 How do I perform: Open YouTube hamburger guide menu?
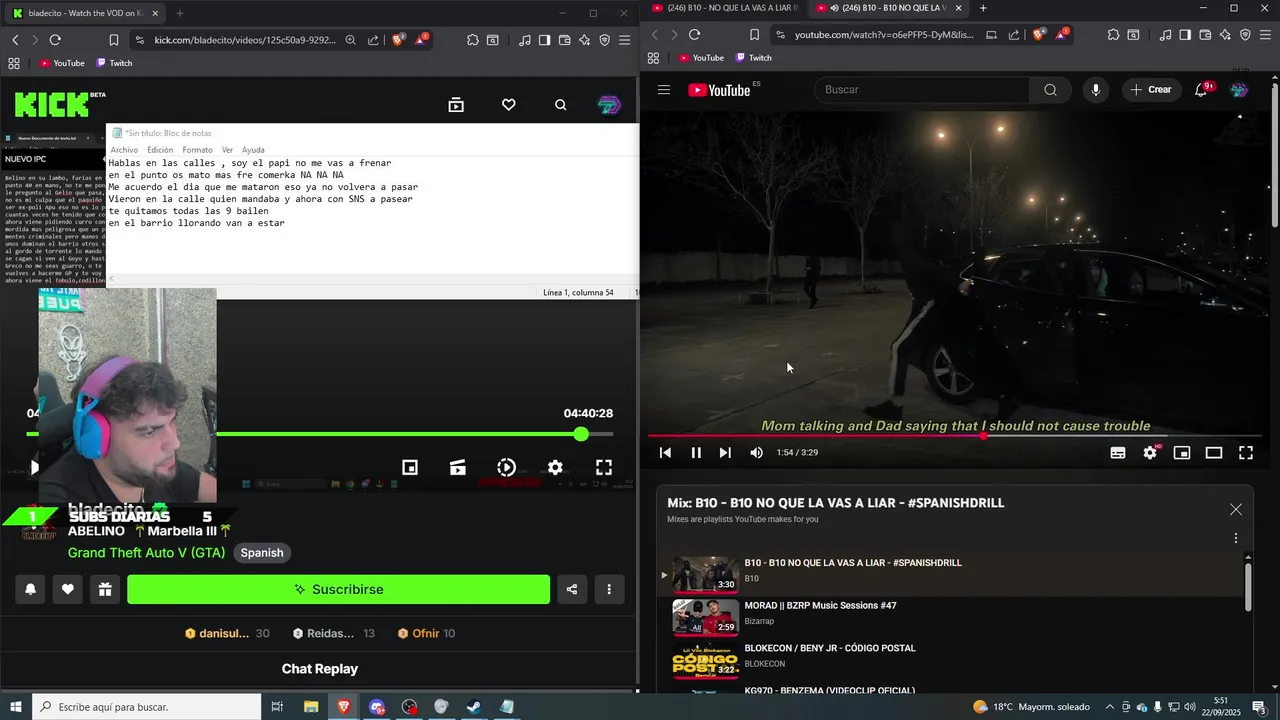(664, 90)
